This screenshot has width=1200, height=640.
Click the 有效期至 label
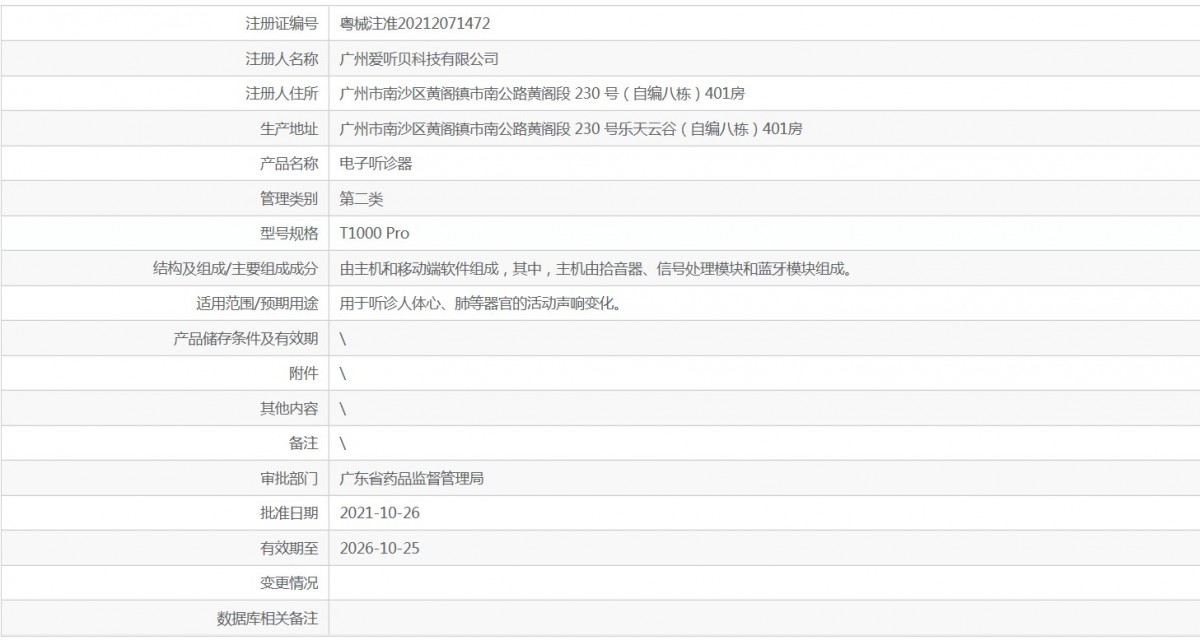click(289, 547)
